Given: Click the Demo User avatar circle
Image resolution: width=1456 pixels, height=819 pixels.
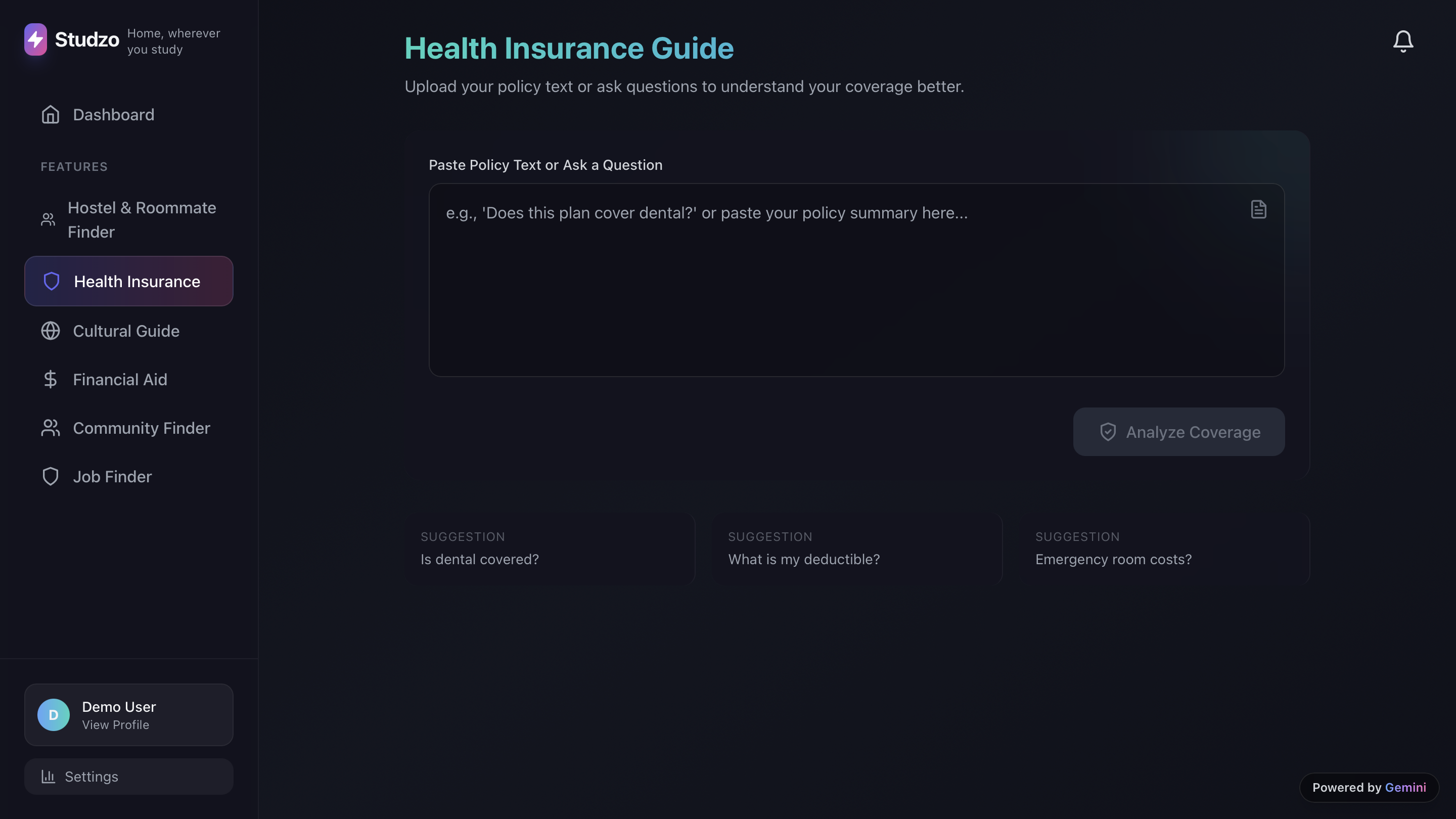Looking at the screenshot, I should (54, 714).
